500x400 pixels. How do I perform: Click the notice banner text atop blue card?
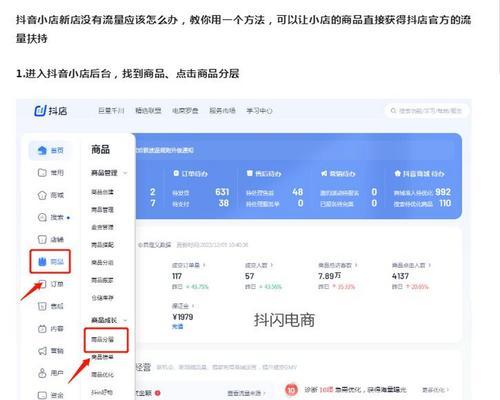click(164, 150)
